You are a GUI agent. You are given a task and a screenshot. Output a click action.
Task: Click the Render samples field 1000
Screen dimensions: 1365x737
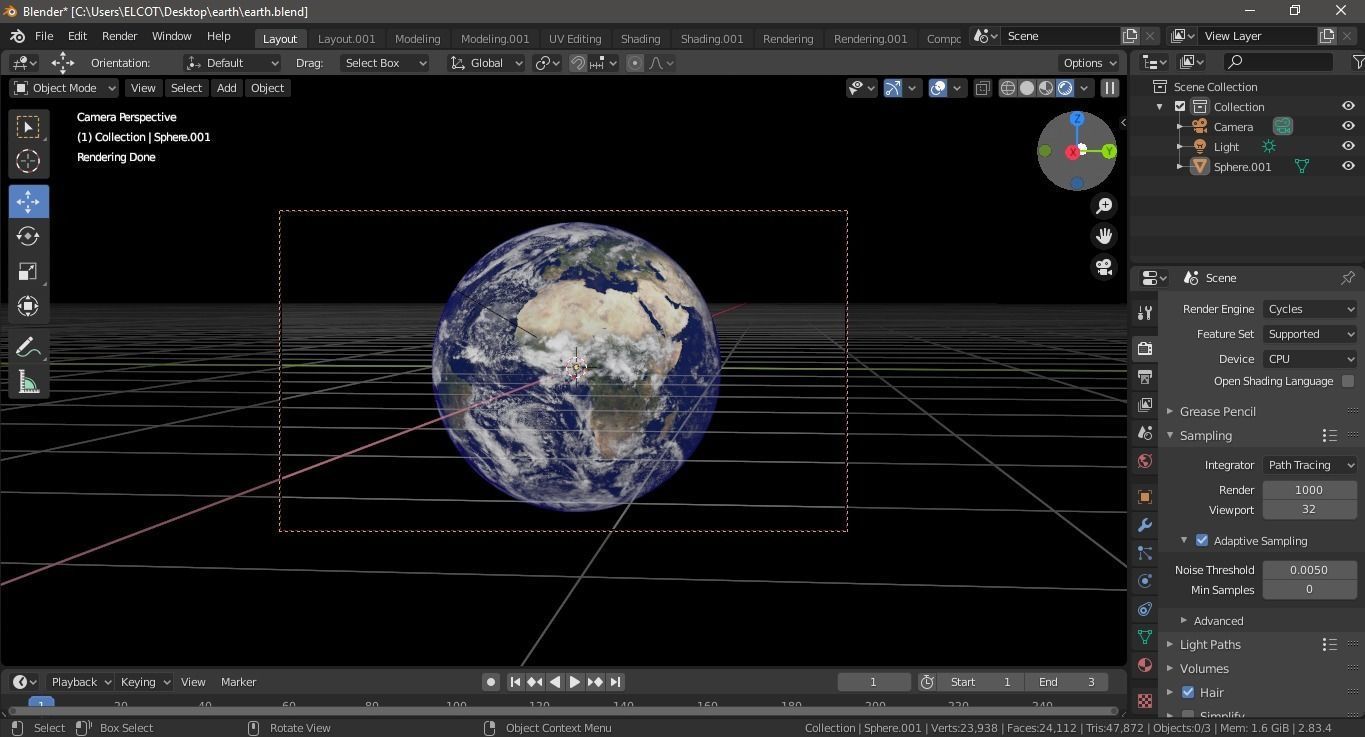(1309, 490)
